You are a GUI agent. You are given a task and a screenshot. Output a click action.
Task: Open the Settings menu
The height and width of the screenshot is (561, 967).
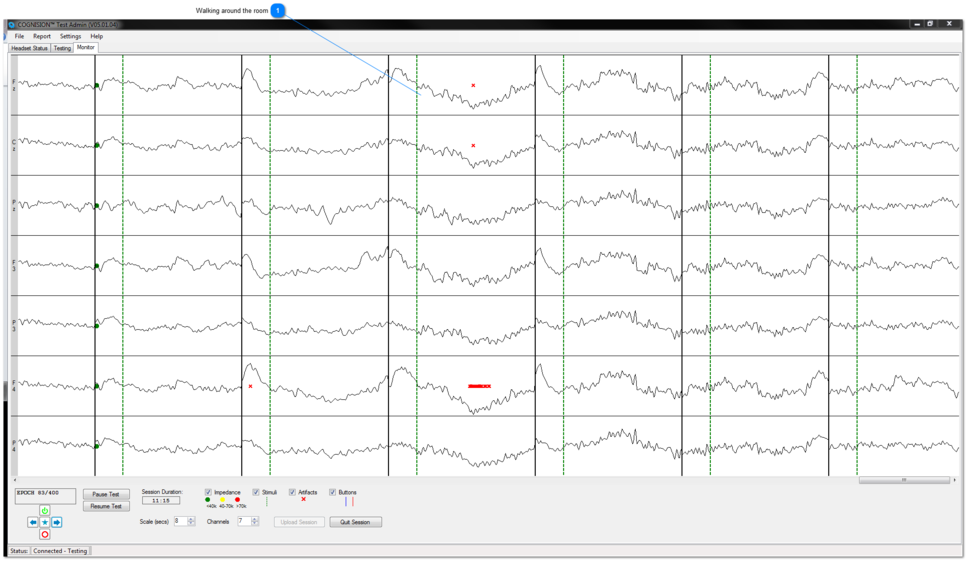[x=70, y=36]
